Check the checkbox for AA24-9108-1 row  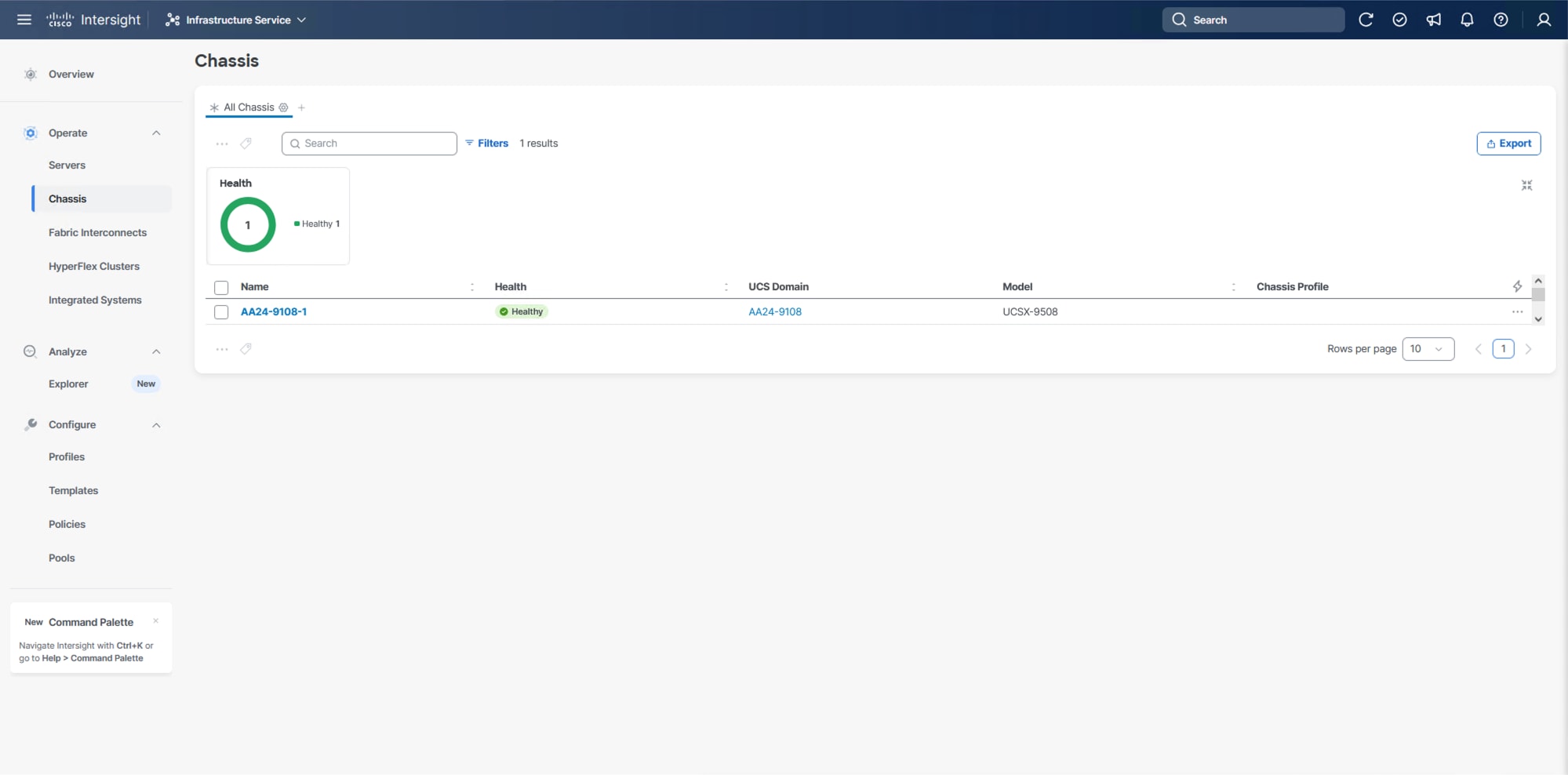click(x=221, y=311)
